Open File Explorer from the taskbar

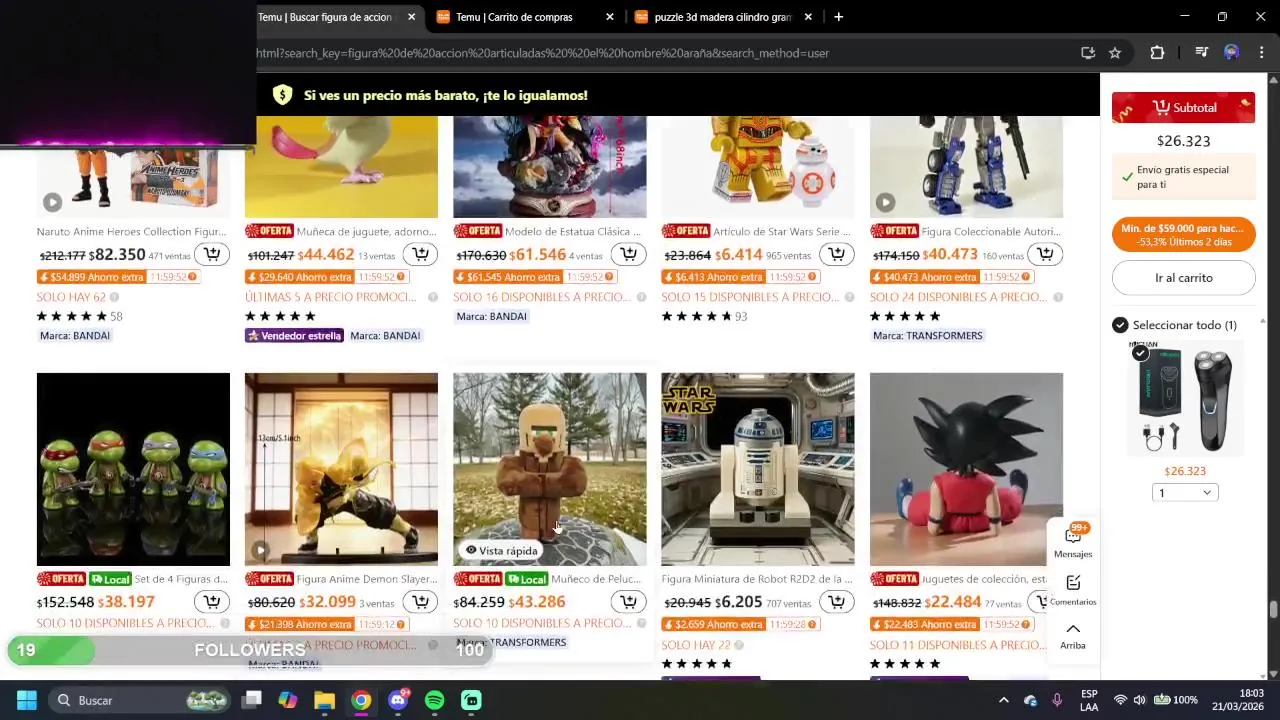pos(324,700)
